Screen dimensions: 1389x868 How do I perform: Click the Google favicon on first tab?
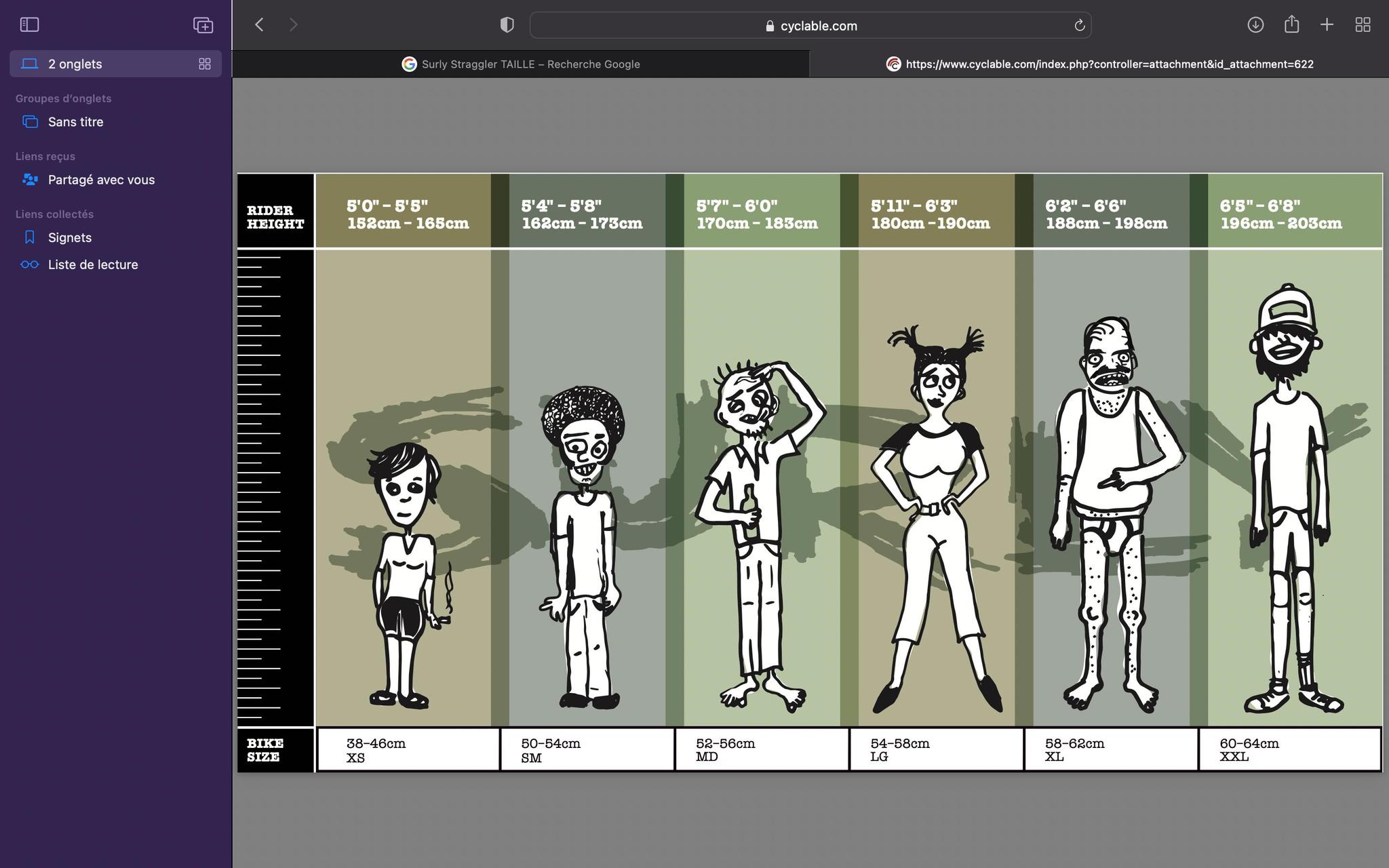pos(409,64)
